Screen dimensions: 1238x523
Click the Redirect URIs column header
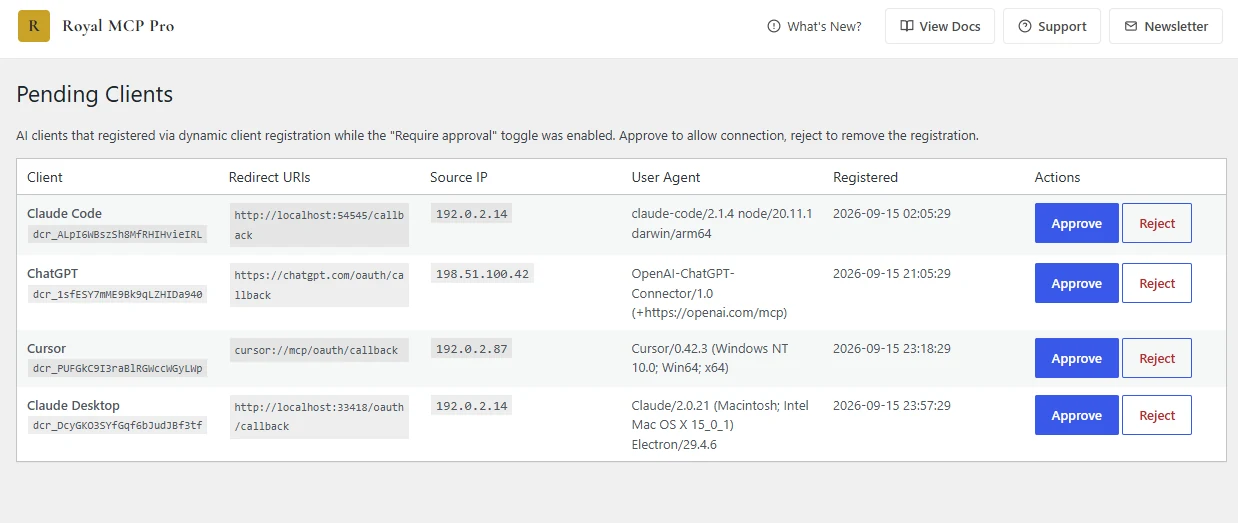(x=270, y=177)
